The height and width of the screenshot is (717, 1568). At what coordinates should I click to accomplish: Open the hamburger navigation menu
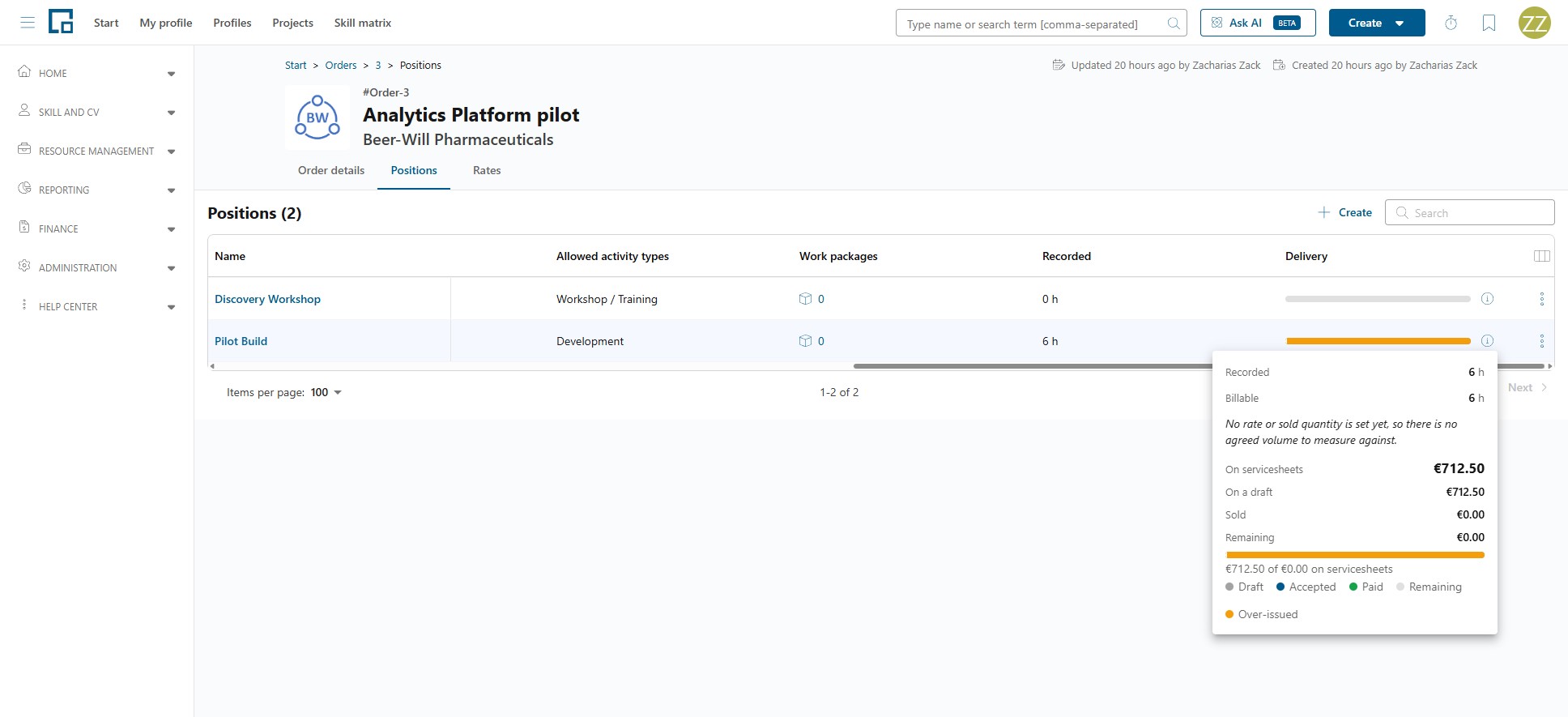click(x=28, y=23)
